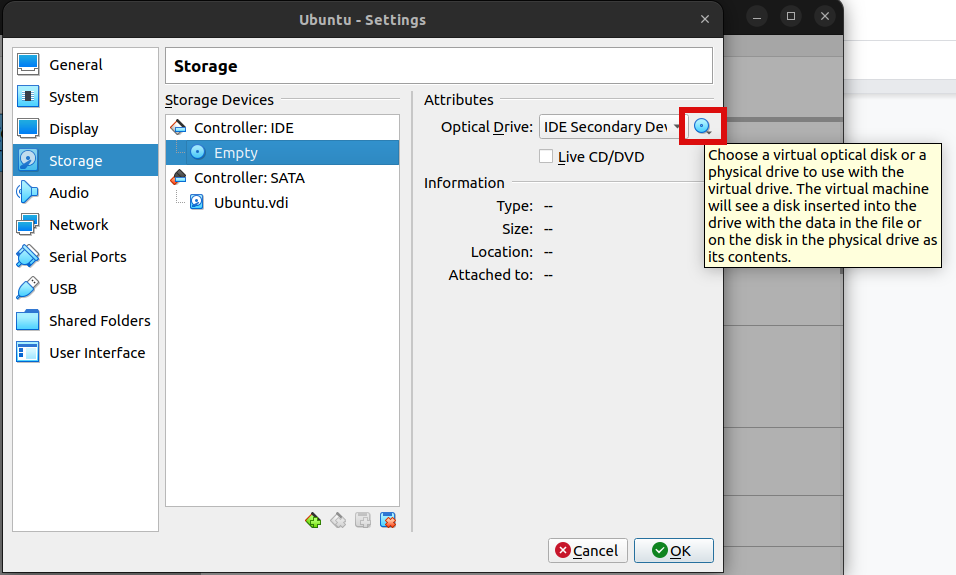Click the optical disc icon beside Empty
956x575 pixels.
tap(198, 152)
